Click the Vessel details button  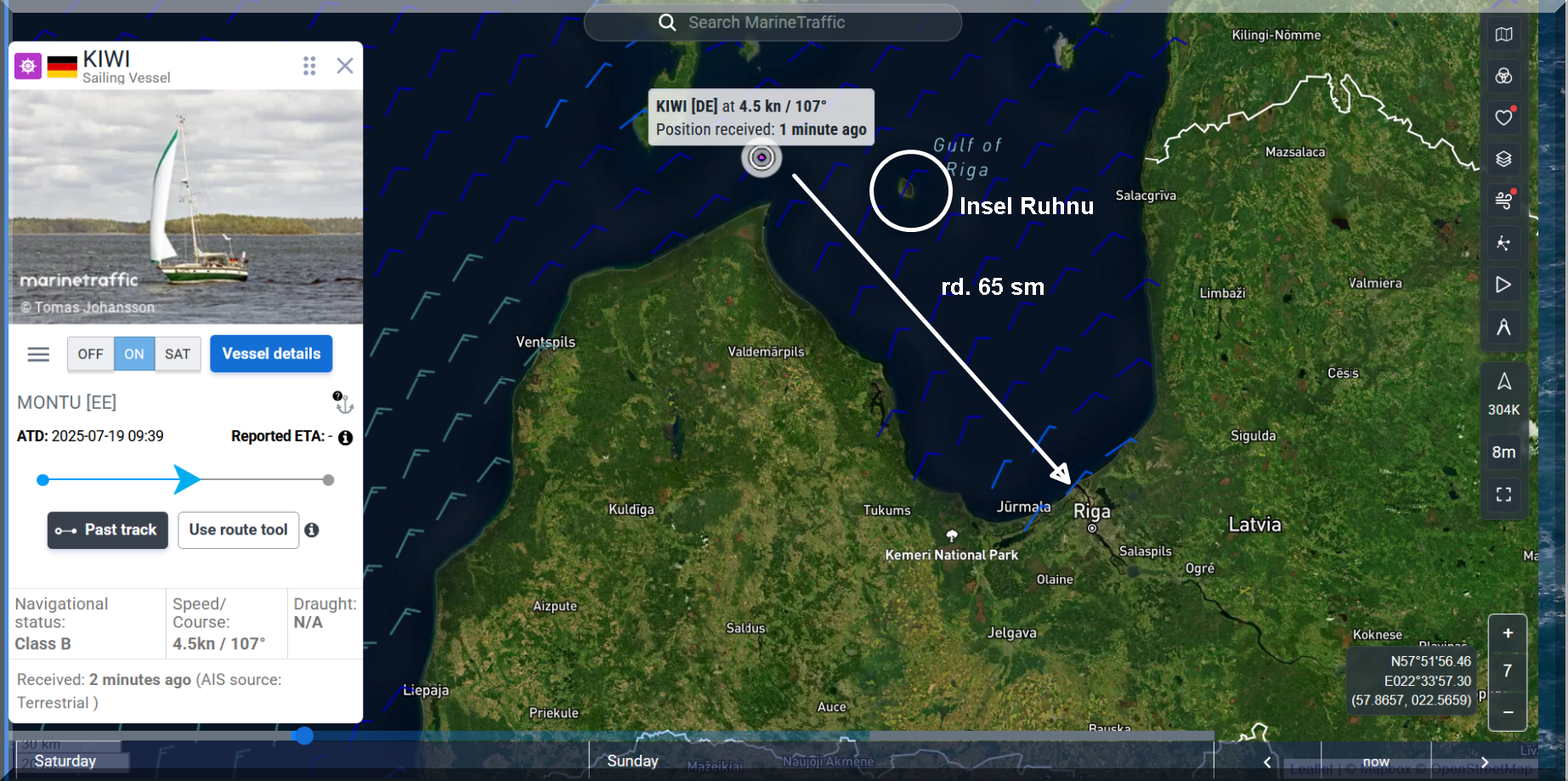click(x=271, y=354)
